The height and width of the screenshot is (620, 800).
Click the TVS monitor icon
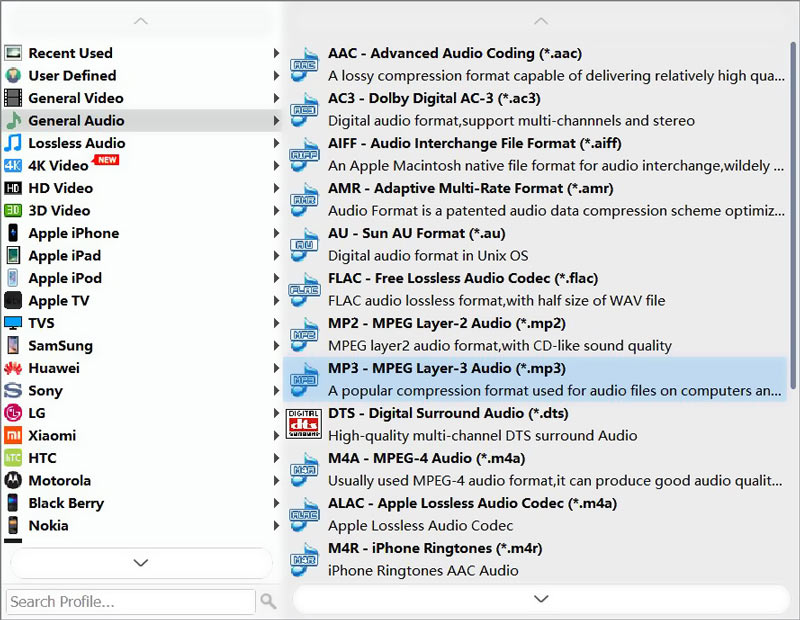tap(13, 323)
